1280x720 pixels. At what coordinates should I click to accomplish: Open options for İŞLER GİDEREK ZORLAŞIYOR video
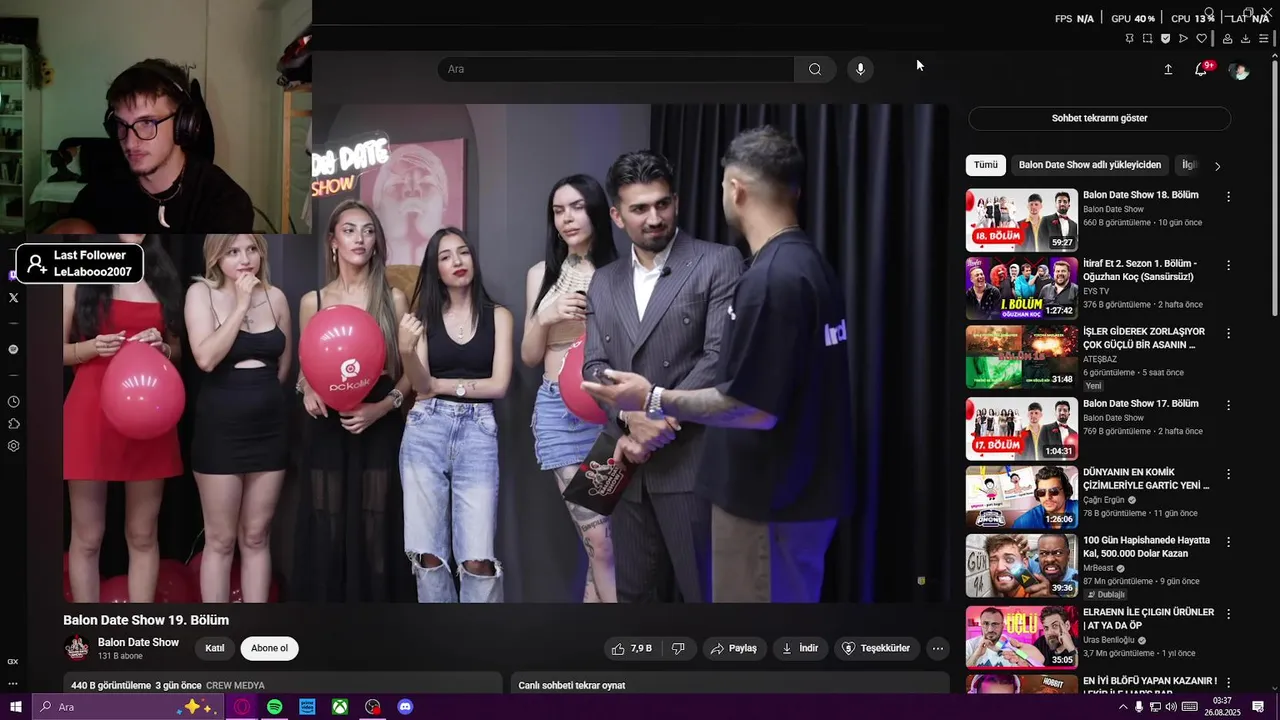[x=1228, y=334]
